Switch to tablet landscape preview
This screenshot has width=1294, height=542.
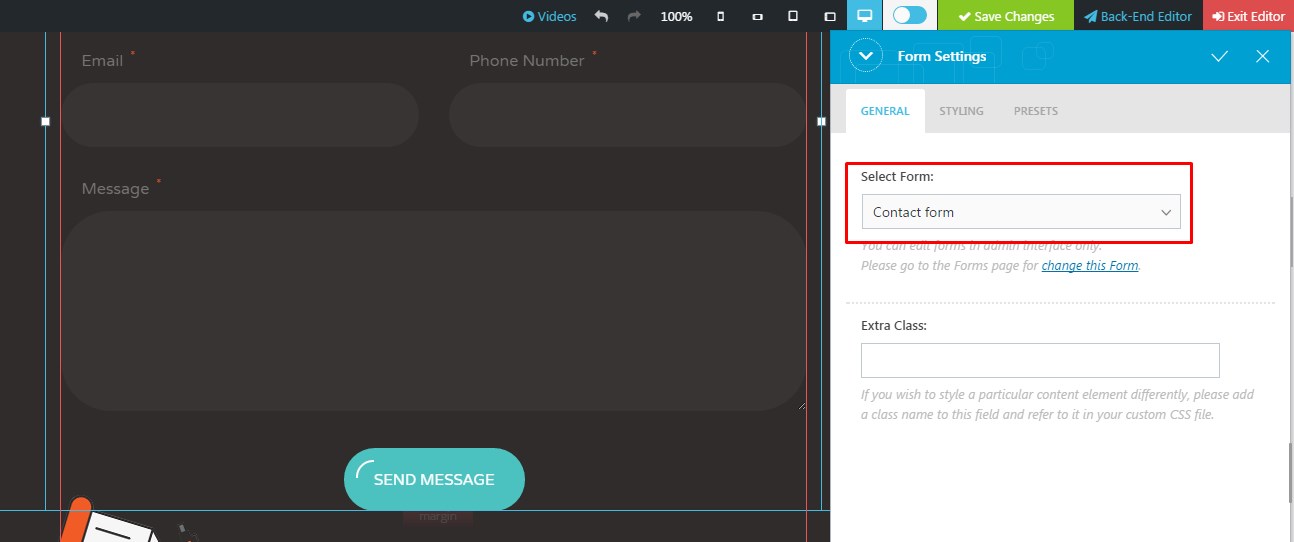(829, 16)
